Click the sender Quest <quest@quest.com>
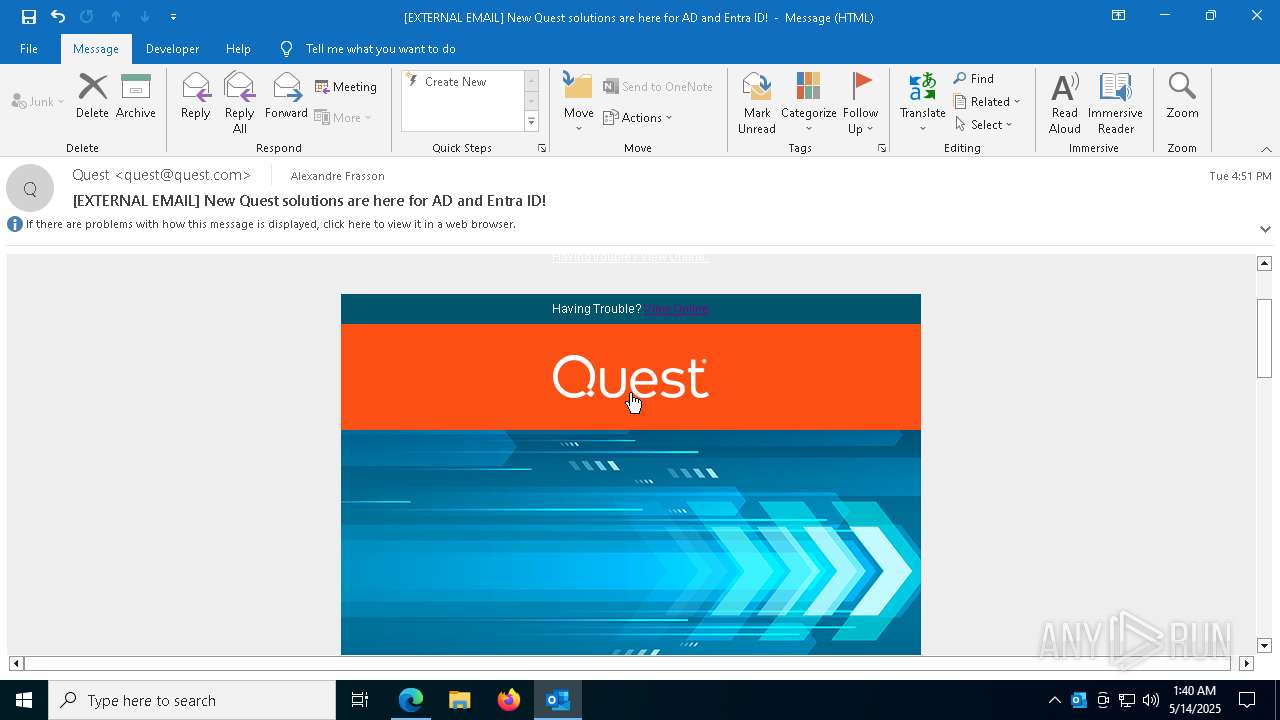The width and height of the screenshot is (1280, 720). tap(161, 175)
